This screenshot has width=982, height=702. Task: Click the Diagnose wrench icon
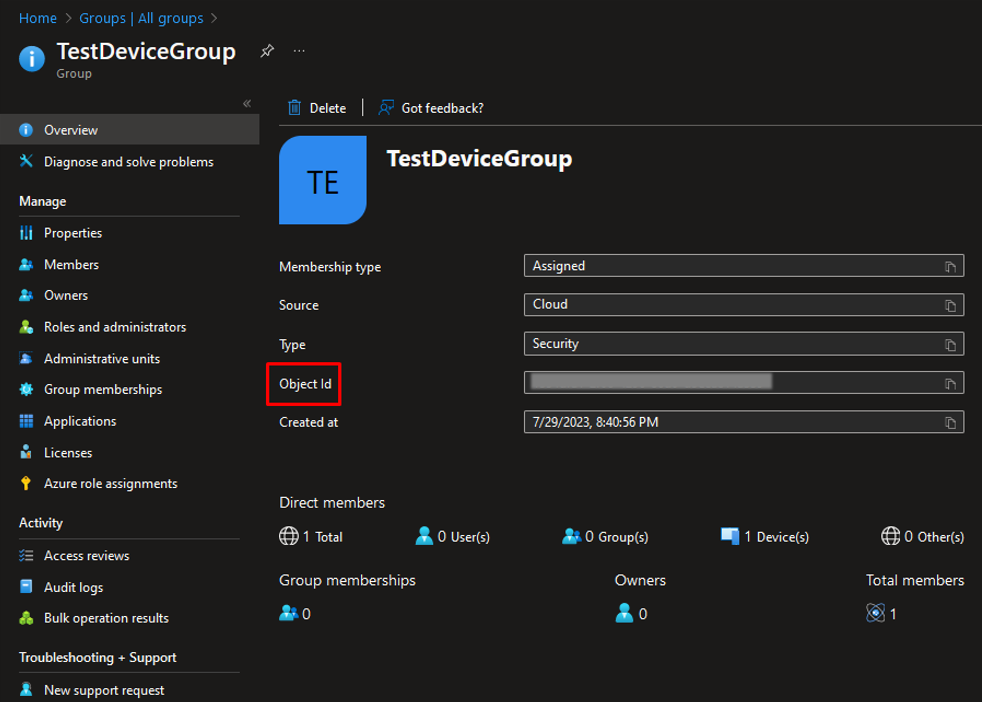tap(26, 161)
